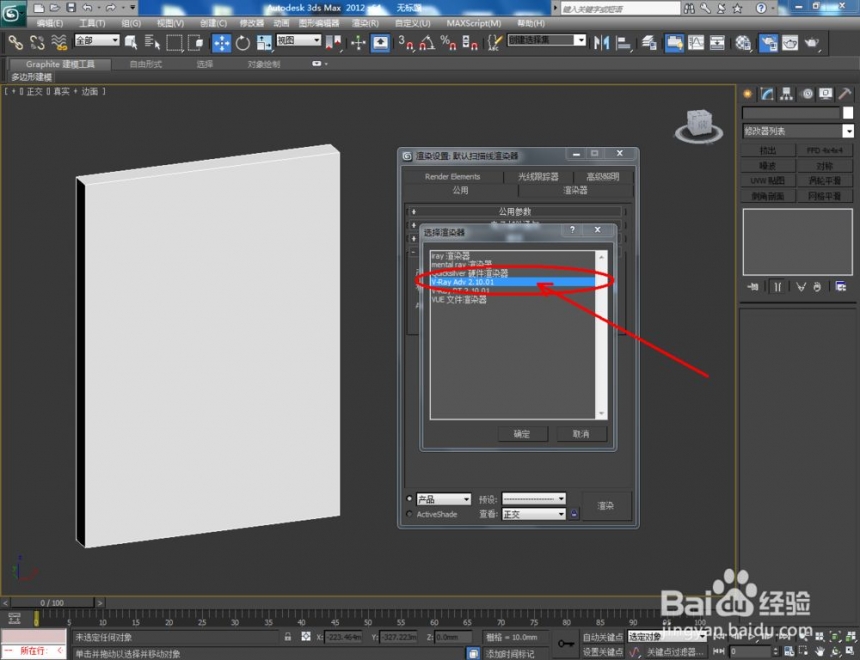Edit Named Selection Sets icon
Screen dimensions: 860x660
pyautogui.click(x=495, y=42)
